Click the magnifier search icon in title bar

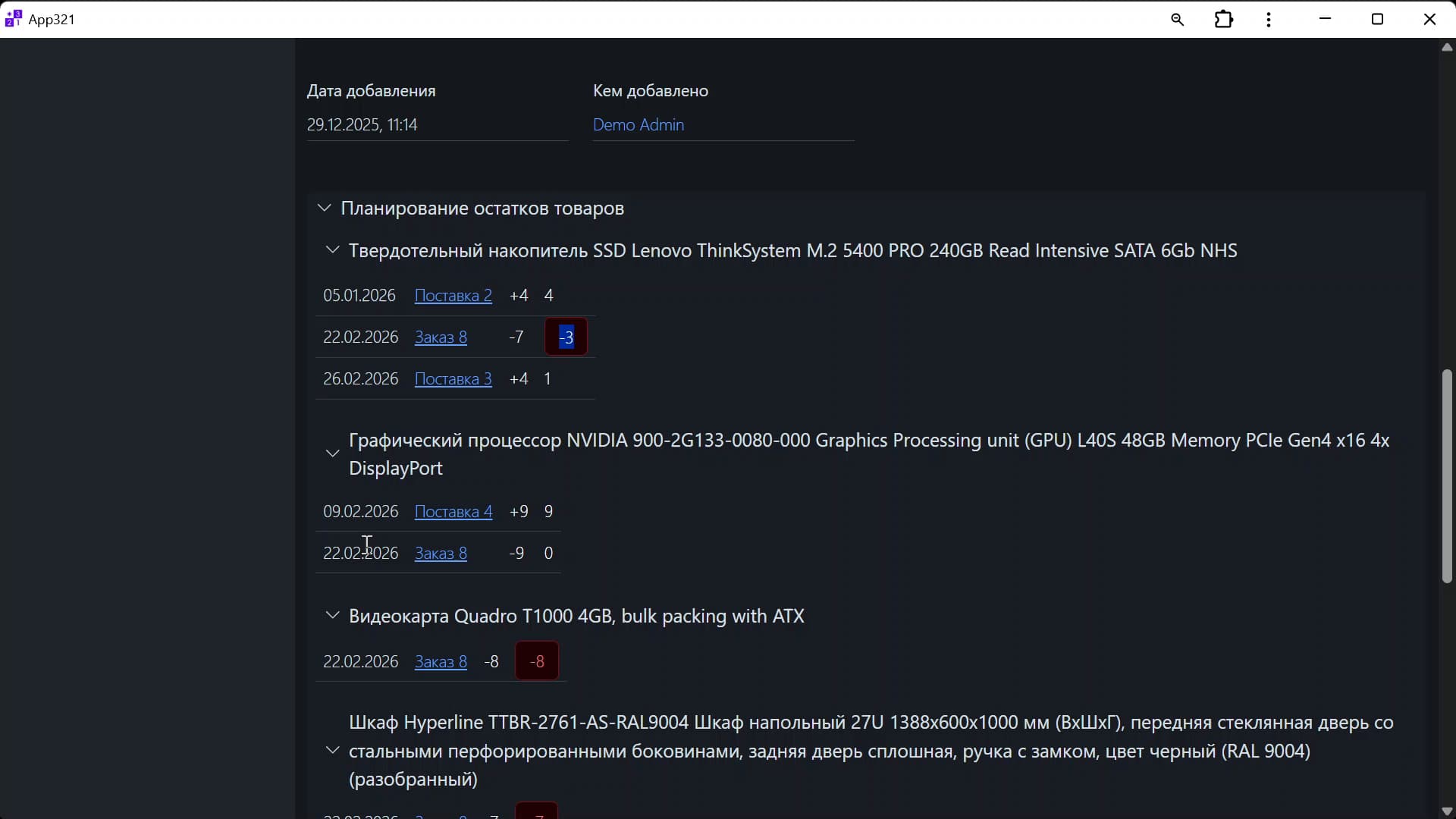pyautogui.click(x=1177, y=20)
